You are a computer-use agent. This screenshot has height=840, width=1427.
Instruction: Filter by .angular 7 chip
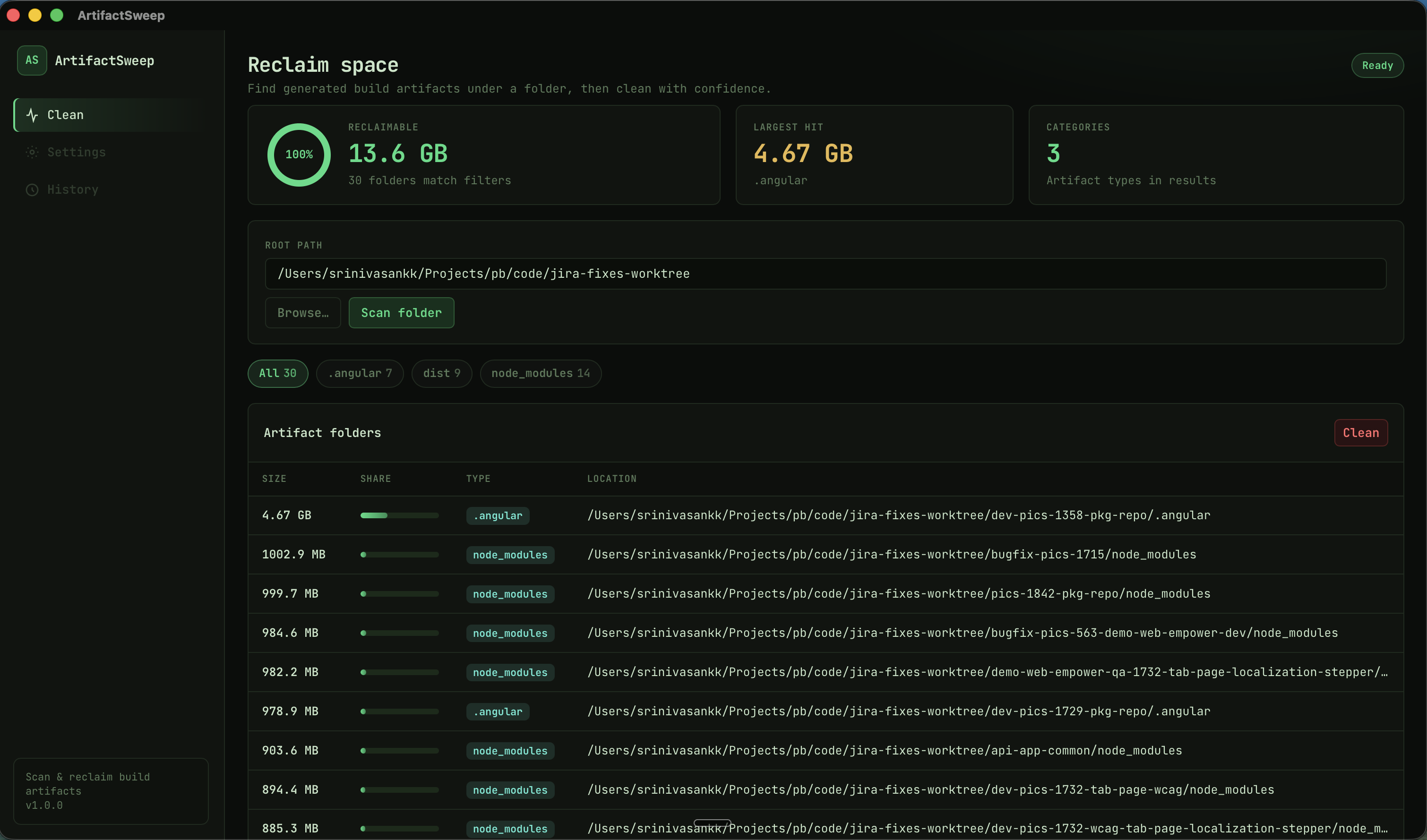coord(360,374)
